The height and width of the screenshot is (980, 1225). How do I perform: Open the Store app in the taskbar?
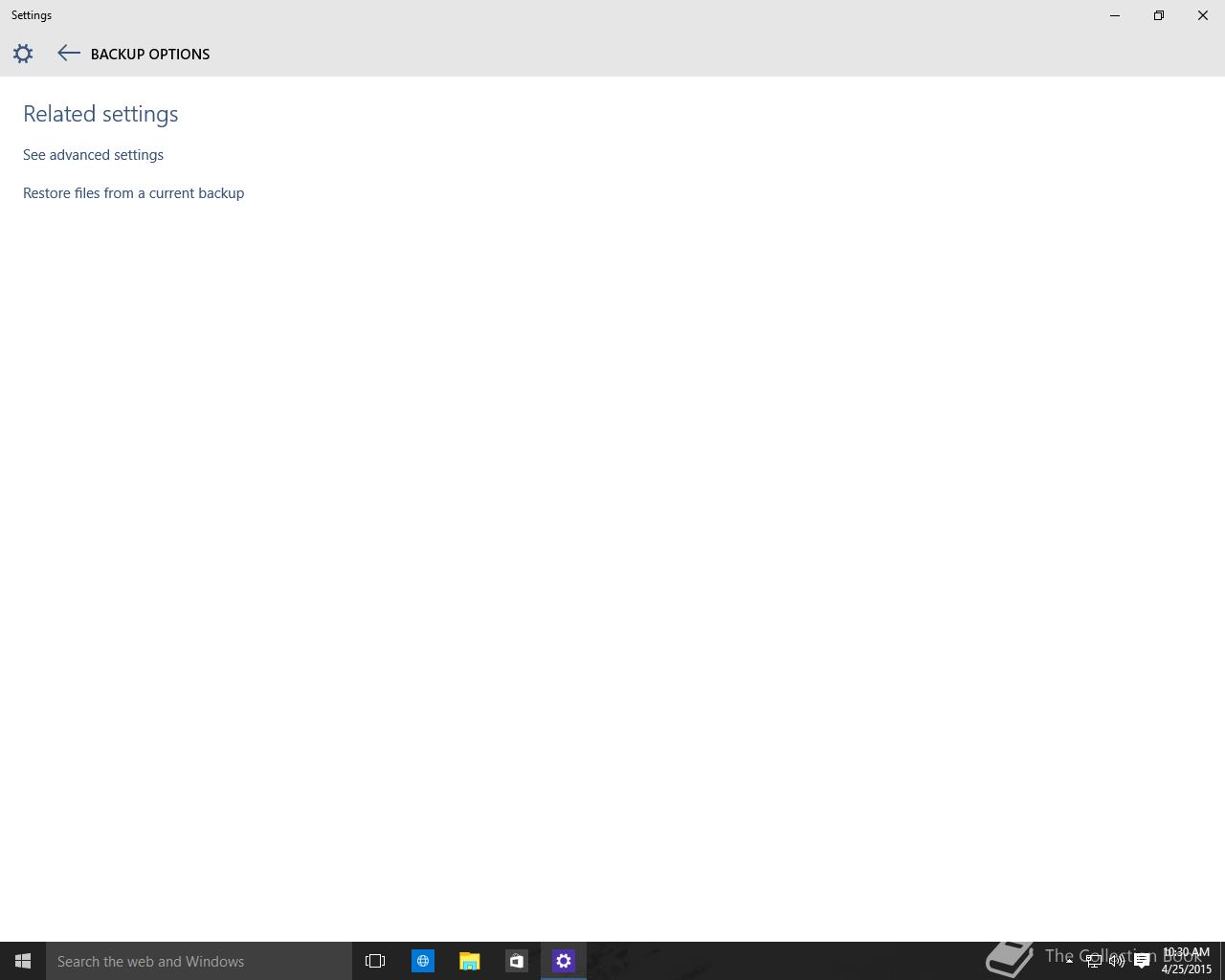tap(516, 961)
